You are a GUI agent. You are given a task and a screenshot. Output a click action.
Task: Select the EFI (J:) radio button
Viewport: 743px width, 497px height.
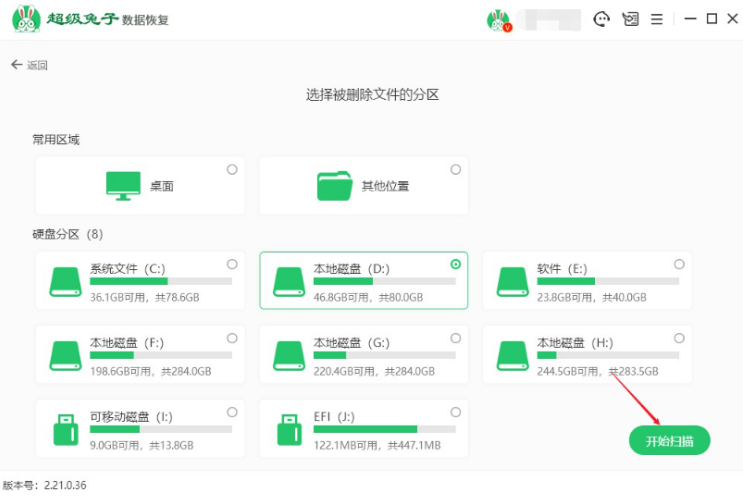[456, 411]
